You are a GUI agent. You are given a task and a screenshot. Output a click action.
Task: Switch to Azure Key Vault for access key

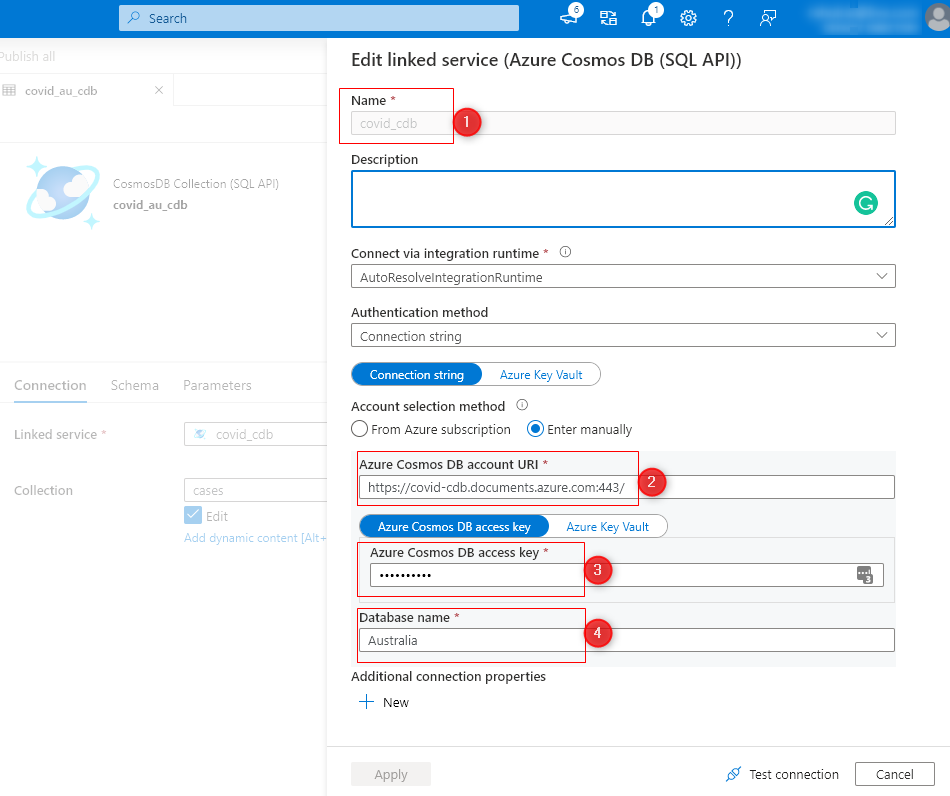tap(608, 526)
